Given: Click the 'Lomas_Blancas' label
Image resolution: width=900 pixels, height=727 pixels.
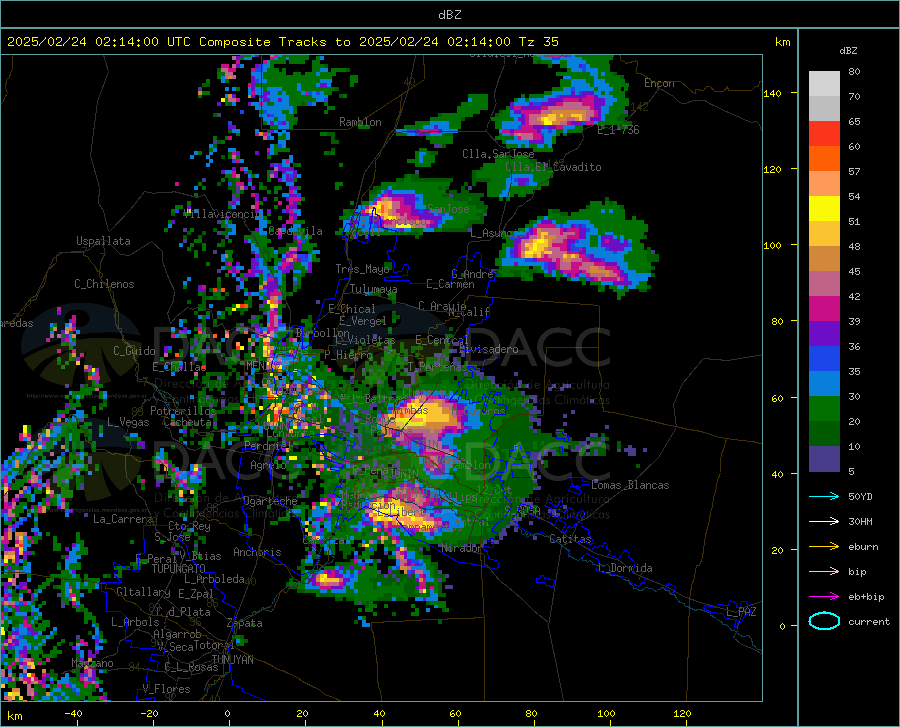Looking at the screenshot, I should pyautogui.click(x=630, y=485).
